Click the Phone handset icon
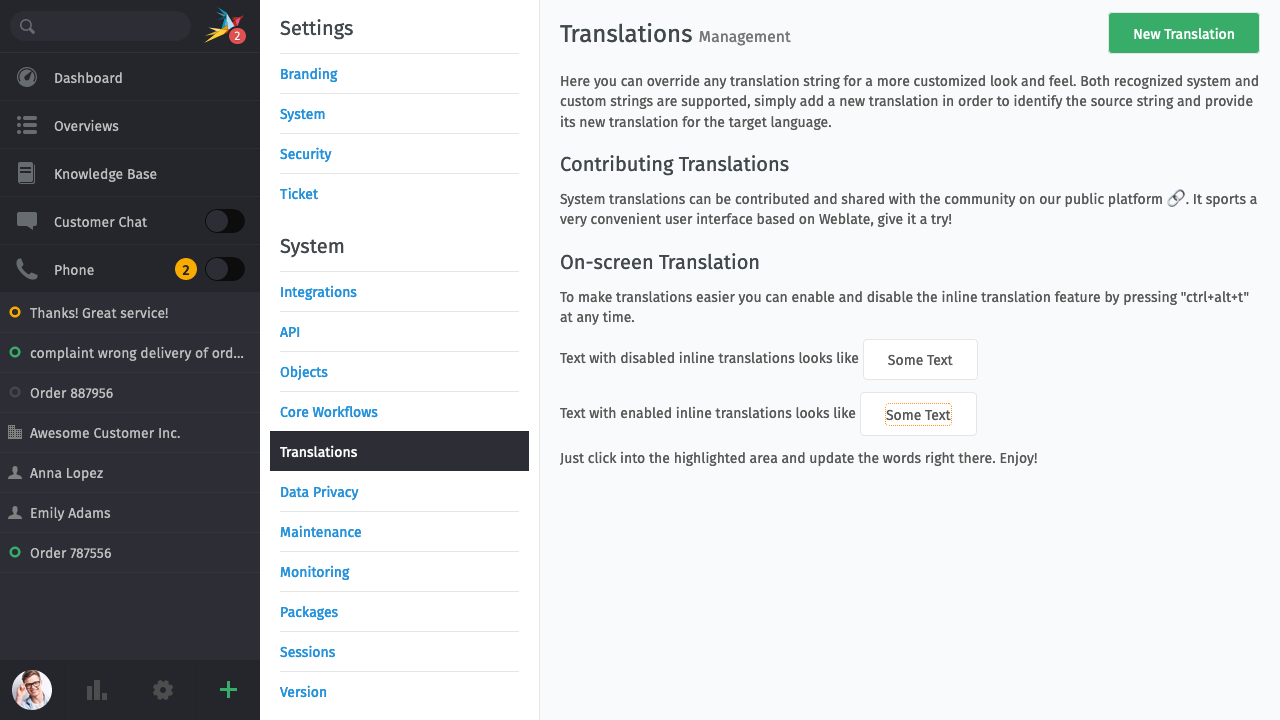 click(x=27, y=269)
